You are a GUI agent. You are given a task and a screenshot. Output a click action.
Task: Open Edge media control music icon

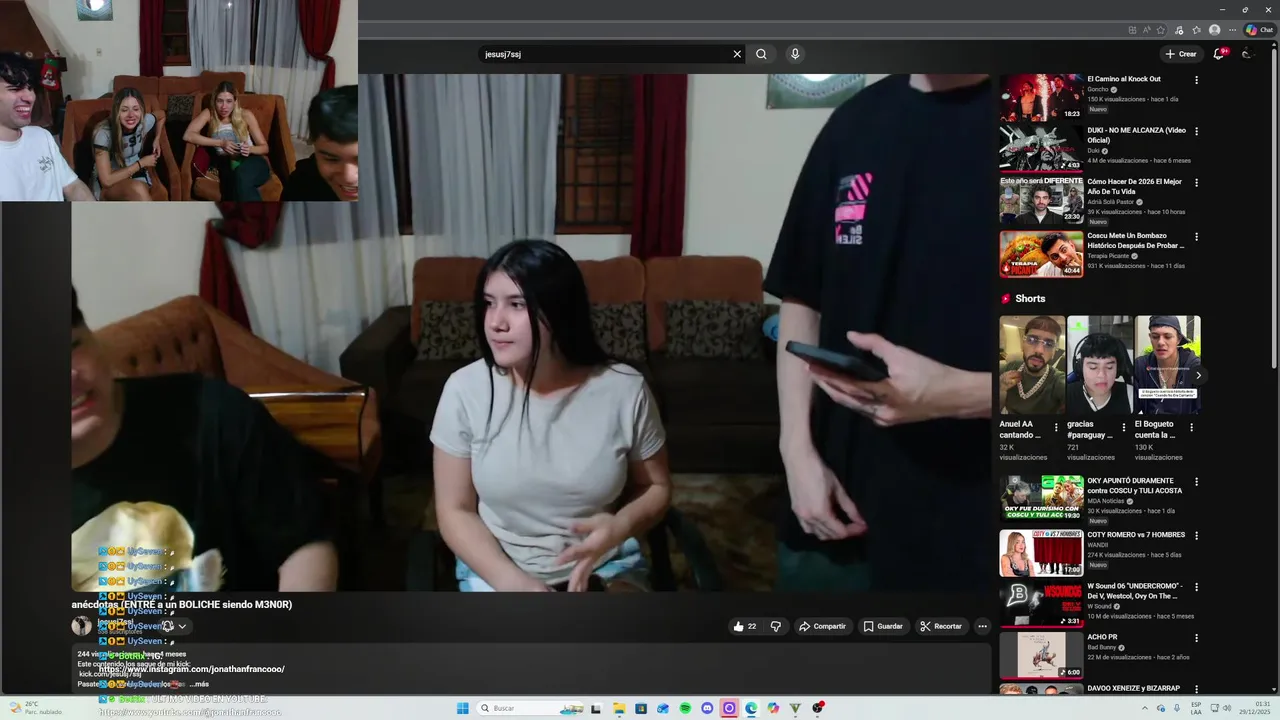point(1179,30)
